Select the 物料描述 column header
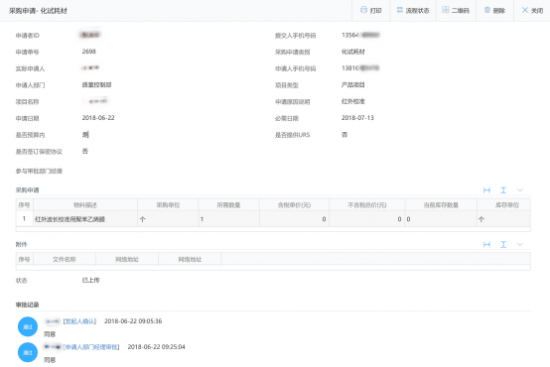The height and width of the screenshot is (367, 550). (85, 205)
